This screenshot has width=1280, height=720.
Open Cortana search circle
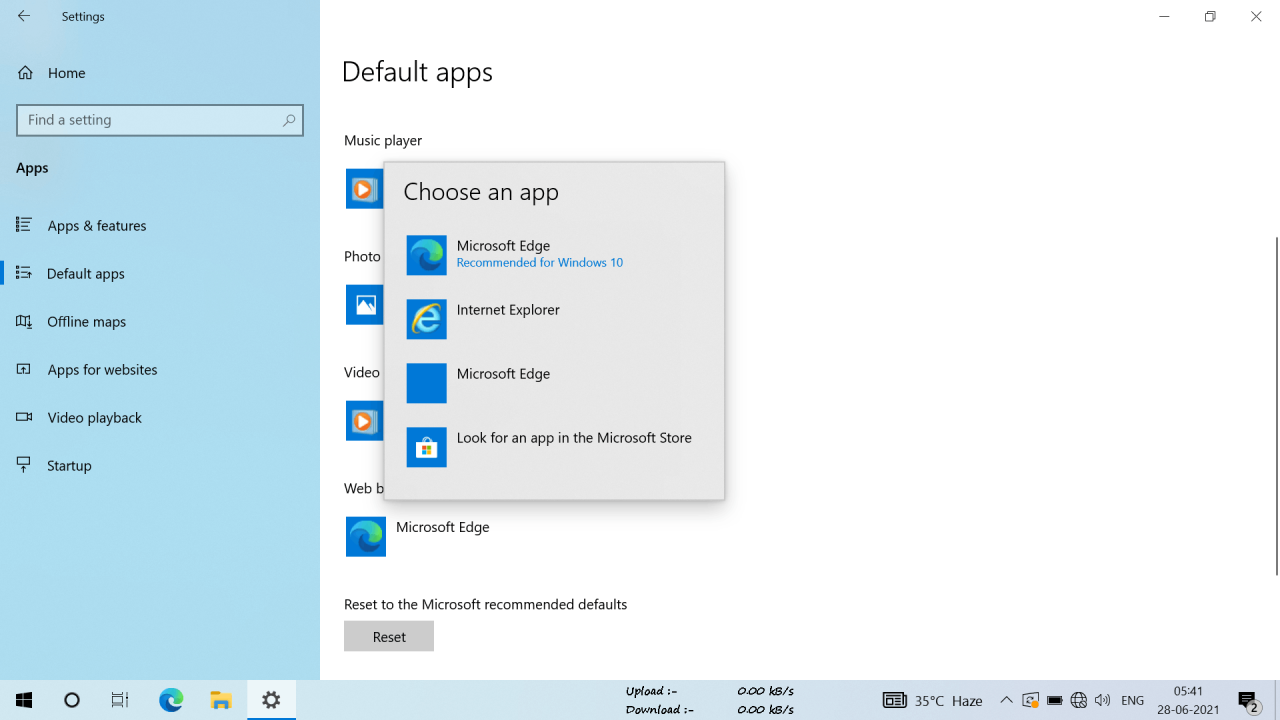72,700
